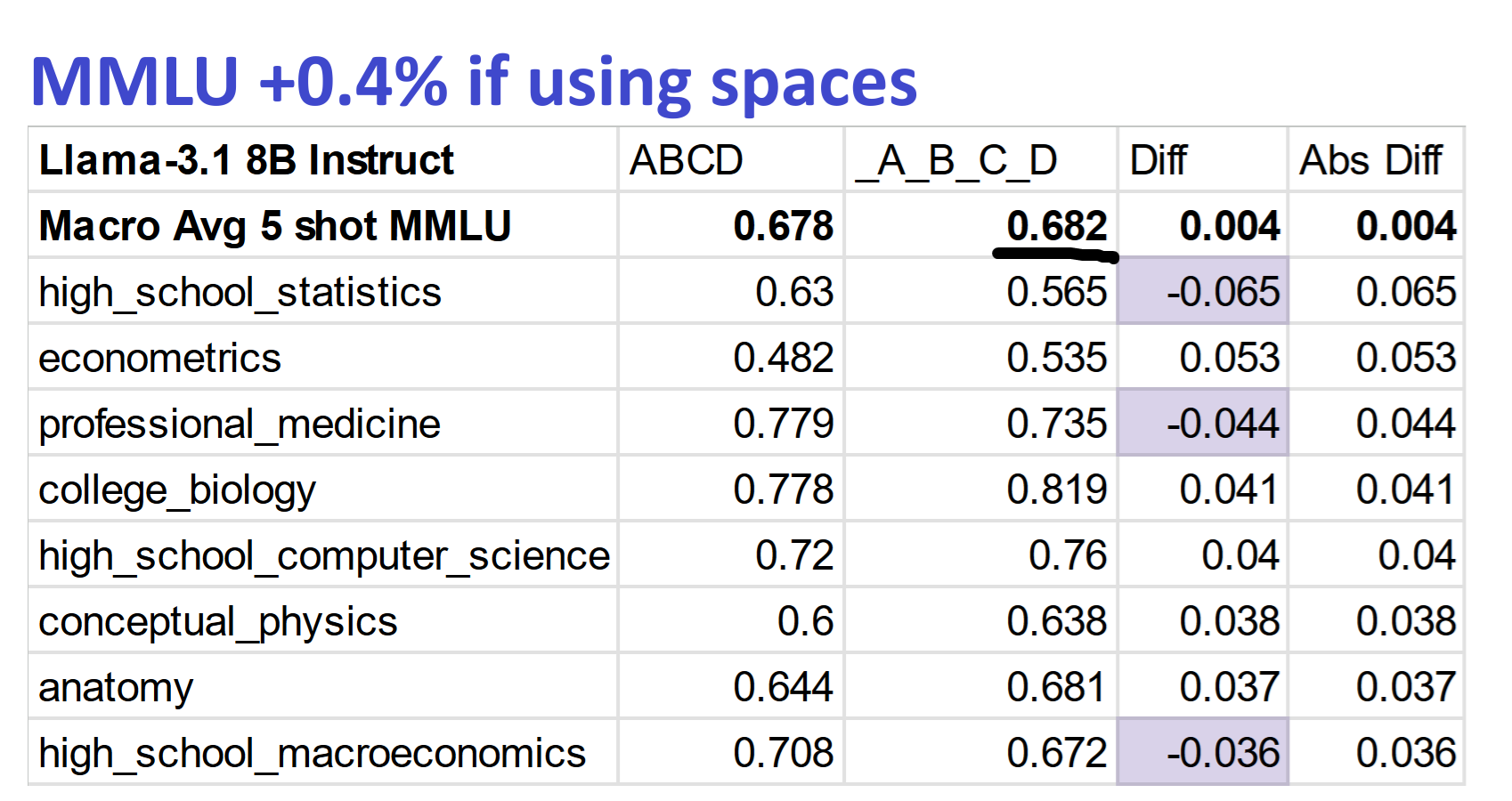Select the Abs Diff column header
Image resolution: width=1512 pixels, height=801 pixels.
pyautogui.click(x=1370, y=161)
